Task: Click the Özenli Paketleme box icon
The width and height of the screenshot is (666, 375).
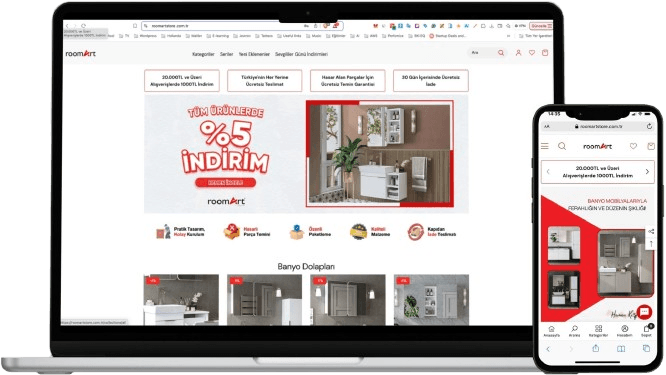Action: (297, 232)
